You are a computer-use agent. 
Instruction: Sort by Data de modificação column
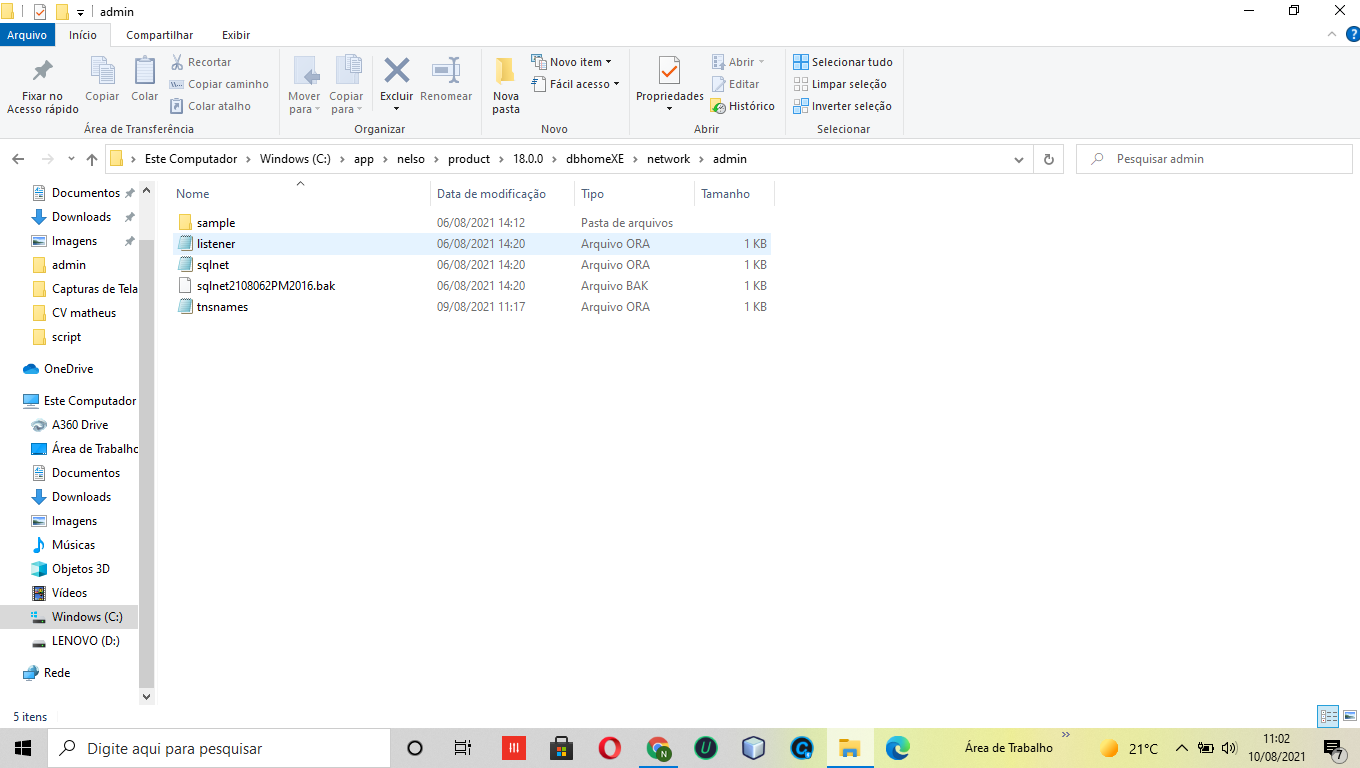pyautogui.click(x=491, y=194)
